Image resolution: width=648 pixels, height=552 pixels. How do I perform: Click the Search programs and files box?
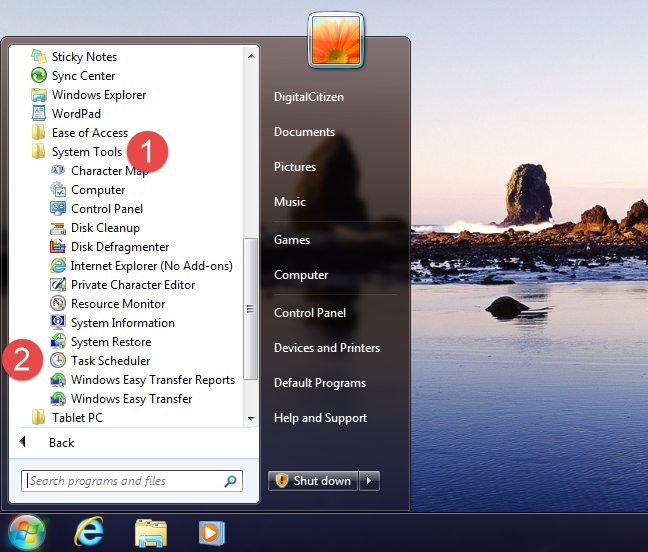[132, 481]
